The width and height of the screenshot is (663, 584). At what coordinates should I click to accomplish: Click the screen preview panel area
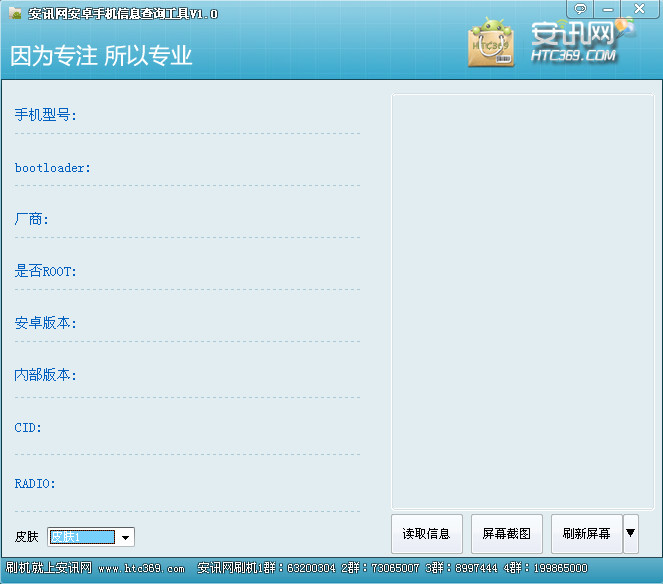[522, 300]
